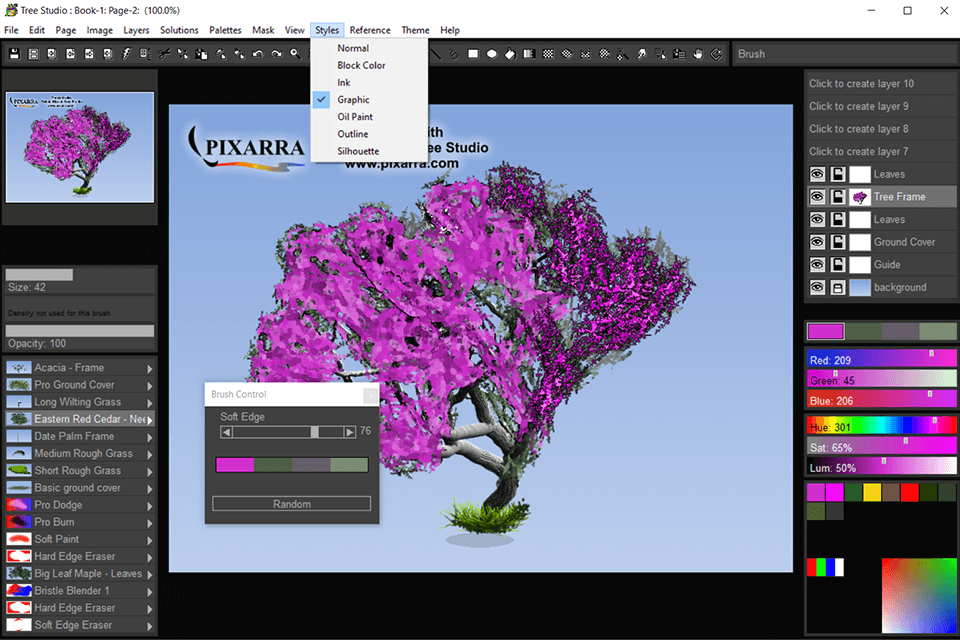Click the yellow swatch in palette
The height and width of the screenshot is (640, 960).
(872, 492)
